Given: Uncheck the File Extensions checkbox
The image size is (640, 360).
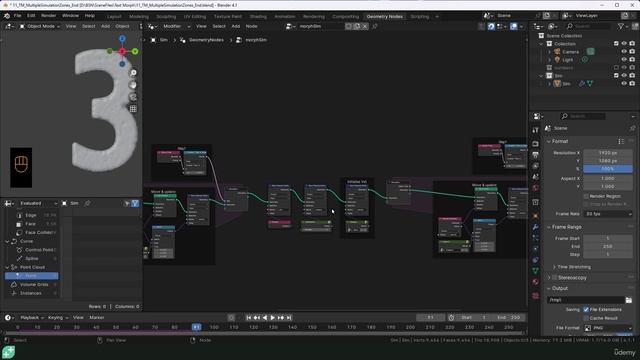Looking at the screenshot, I should click(586, 310).
